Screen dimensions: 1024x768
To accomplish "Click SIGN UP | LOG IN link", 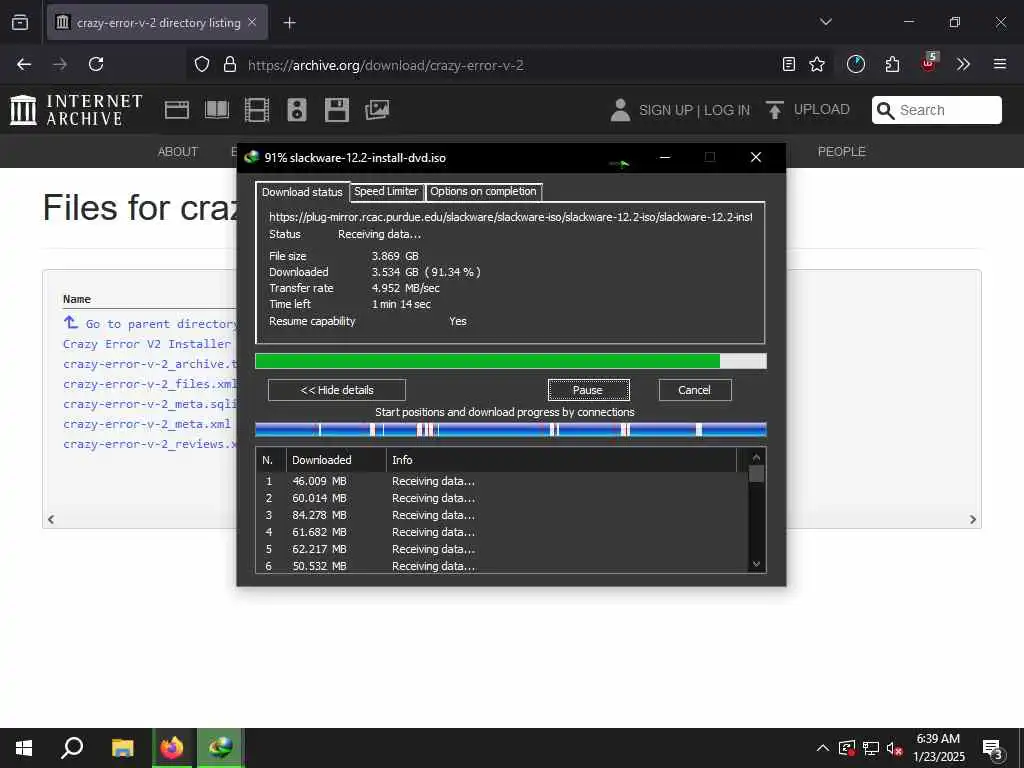I will point(695,110).
